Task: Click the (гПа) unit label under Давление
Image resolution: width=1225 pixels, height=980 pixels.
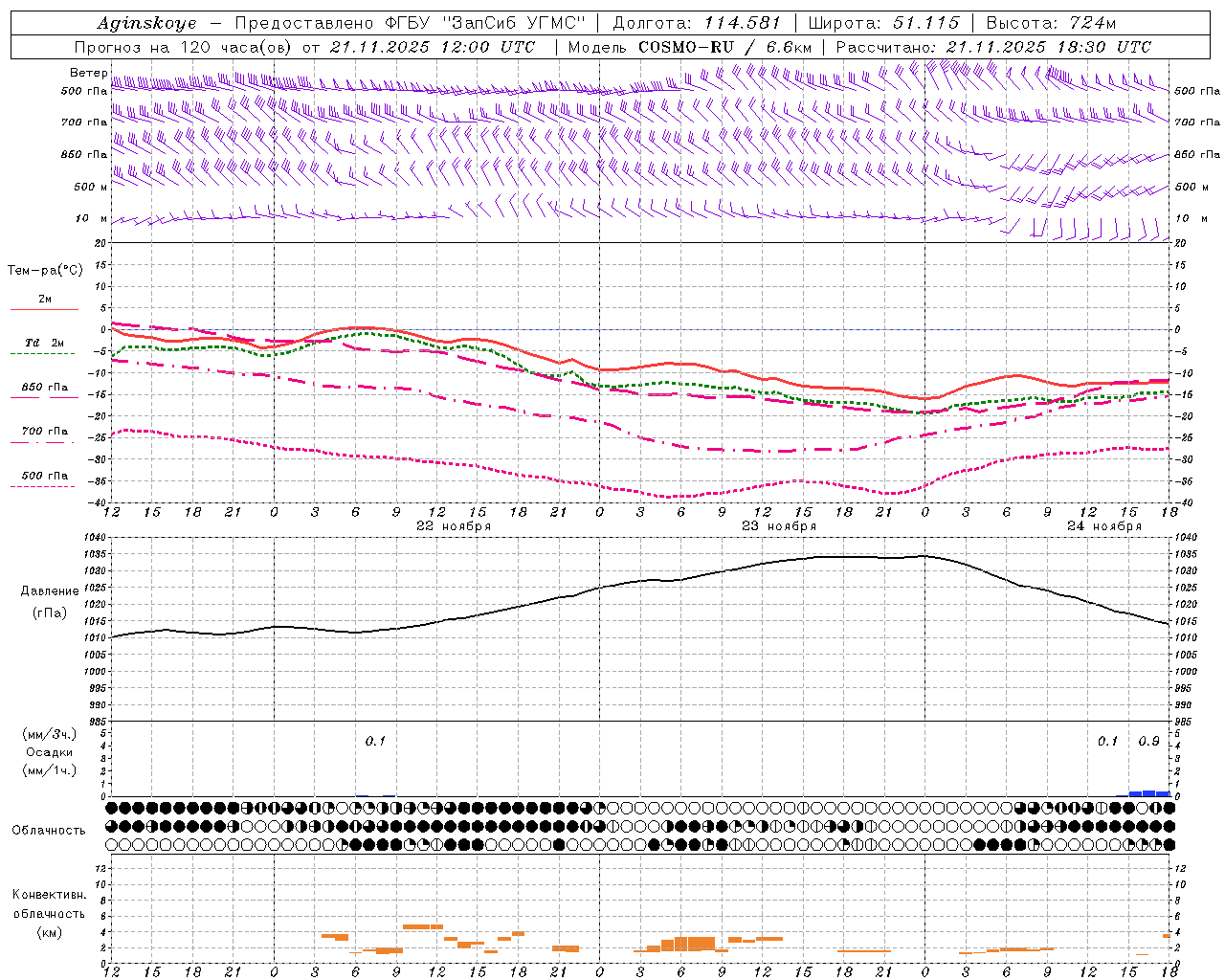Action: click(50, 612)
